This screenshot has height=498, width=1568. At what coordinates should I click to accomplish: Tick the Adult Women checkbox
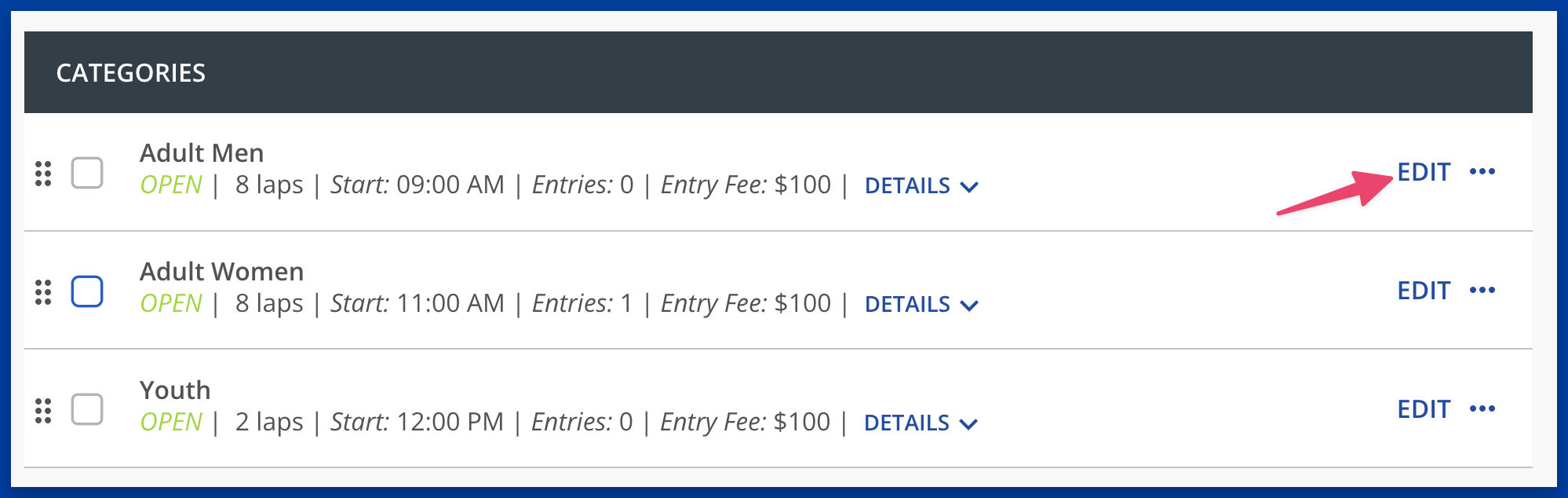point(87,291)
